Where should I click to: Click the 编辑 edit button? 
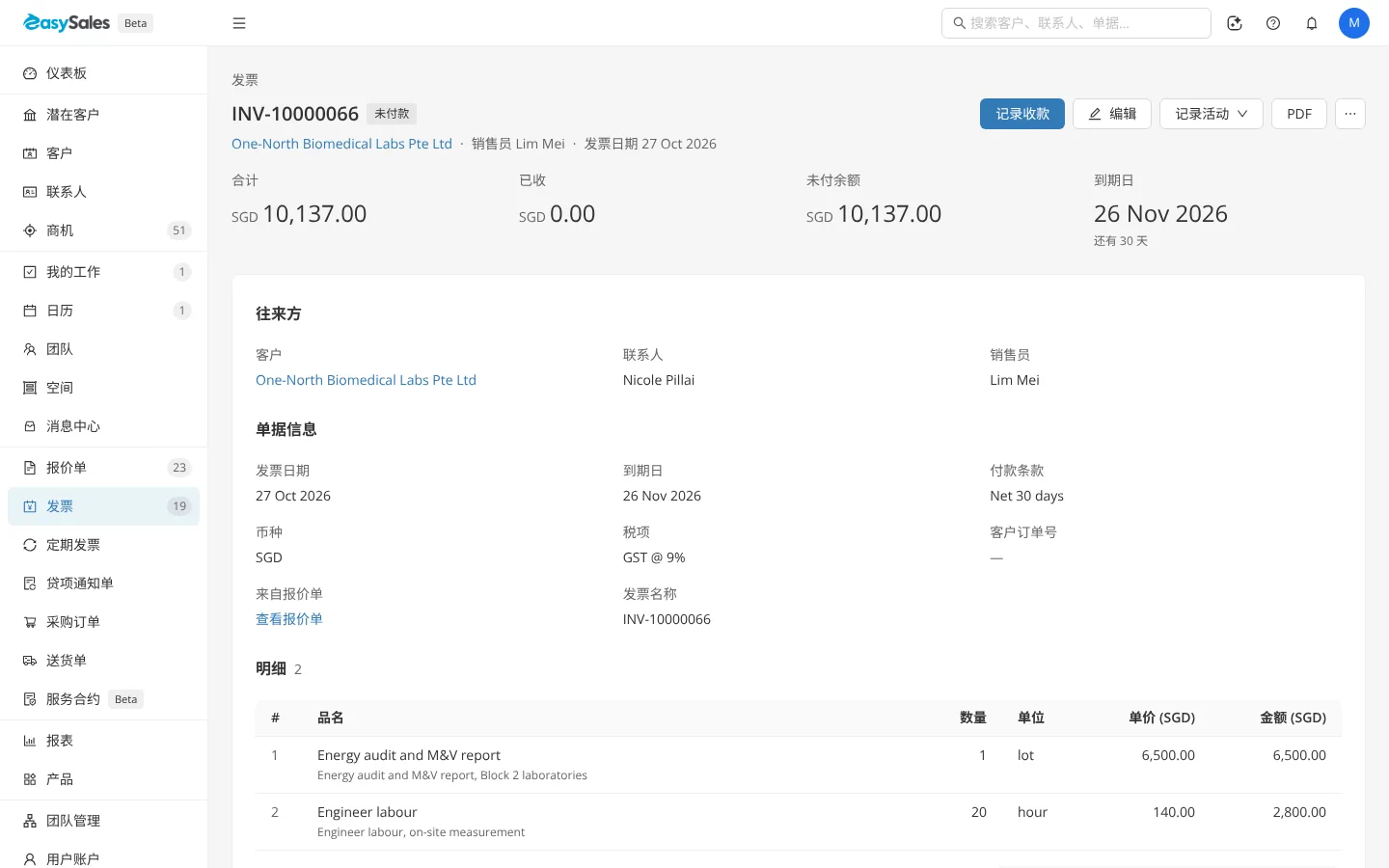point(1112,114)
